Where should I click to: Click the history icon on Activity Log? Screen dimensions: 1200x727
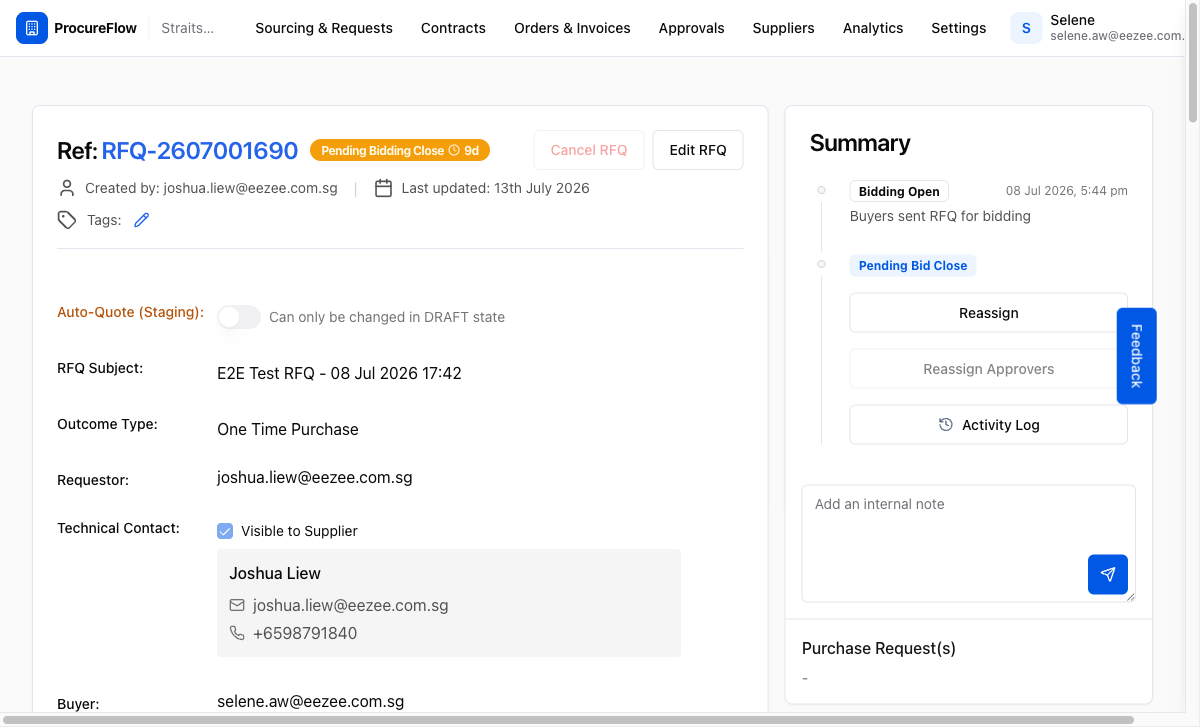click(946, 425)
